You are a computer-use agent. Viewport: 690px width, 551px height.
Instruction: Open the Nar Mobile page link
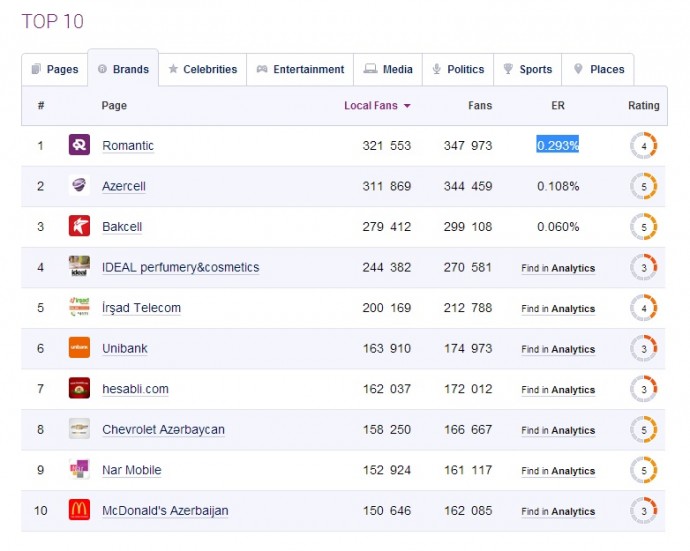[x=132, y=470]
